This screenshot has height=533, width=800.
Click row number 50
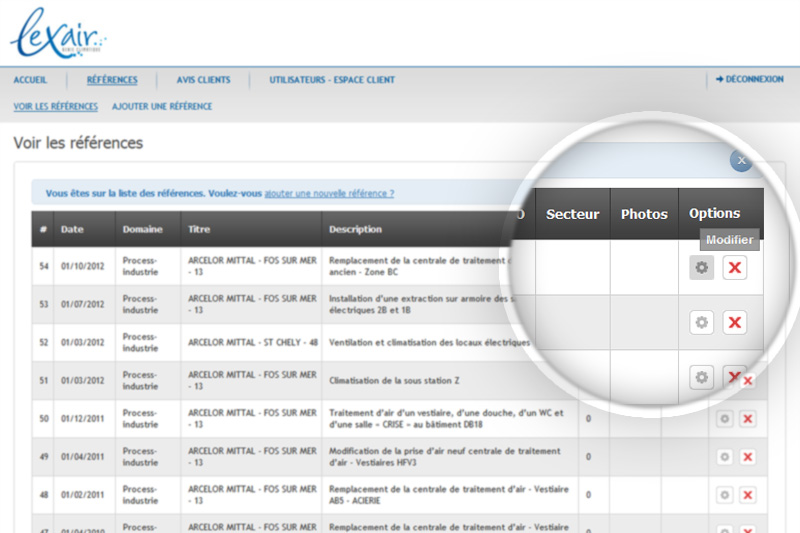point(44,419)
